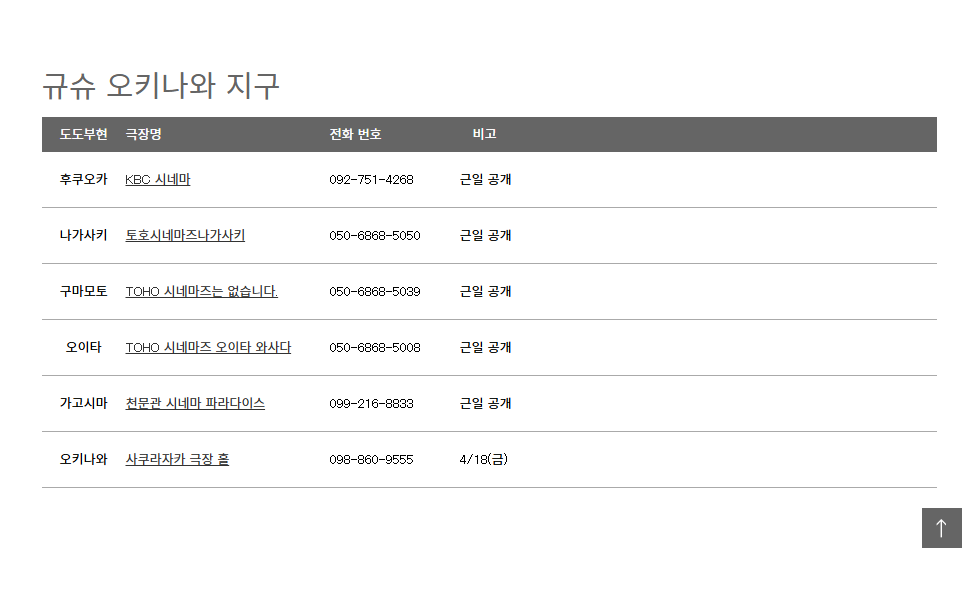
Task: Click phone number 050-6868-5008
Action: click(x=375, y=348)
